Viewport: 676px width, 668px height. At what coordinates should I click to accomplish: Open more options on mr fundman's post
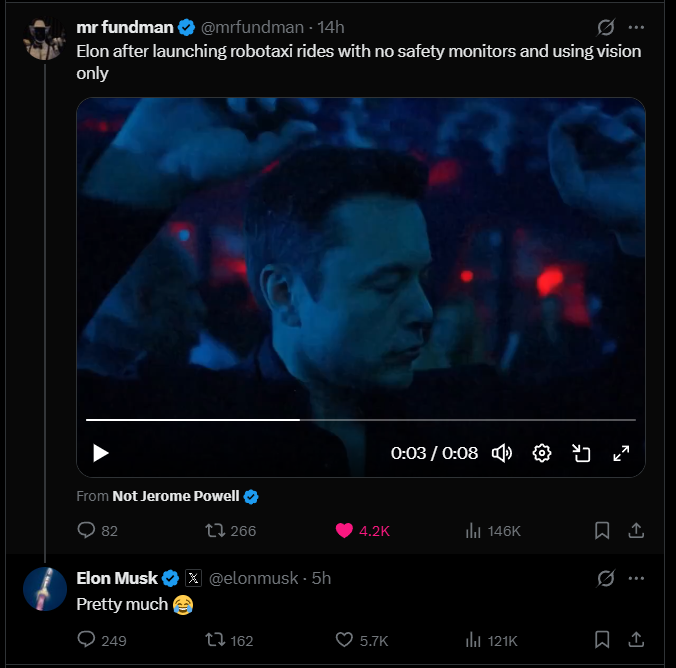coord(636,27)
